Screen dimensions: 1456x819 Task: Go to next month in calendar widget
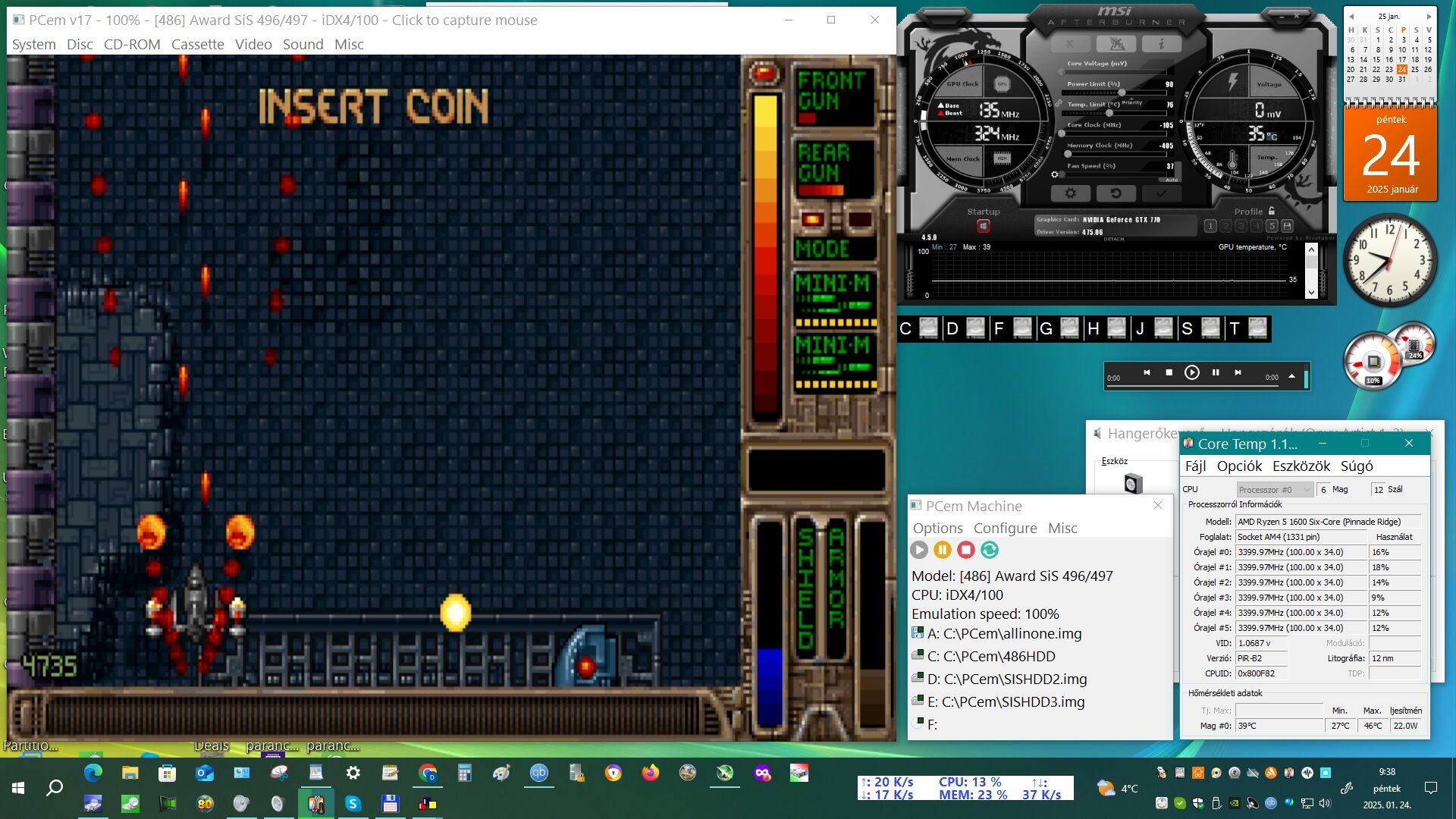[1429, 16]
